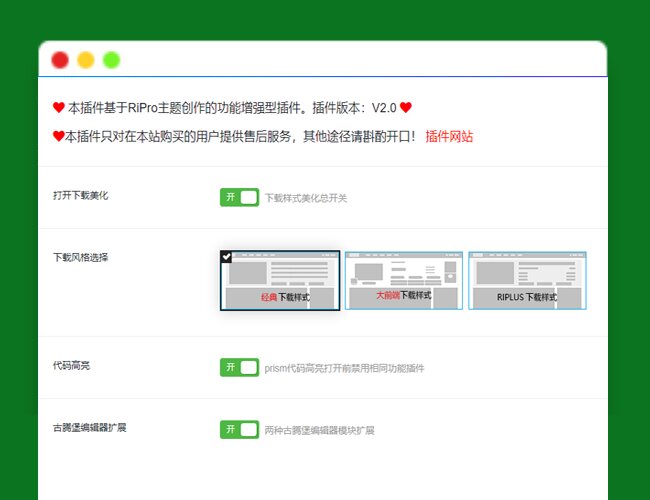Click the 打开下载美化 label
This screenshot has height=500, width=650.
80,195
